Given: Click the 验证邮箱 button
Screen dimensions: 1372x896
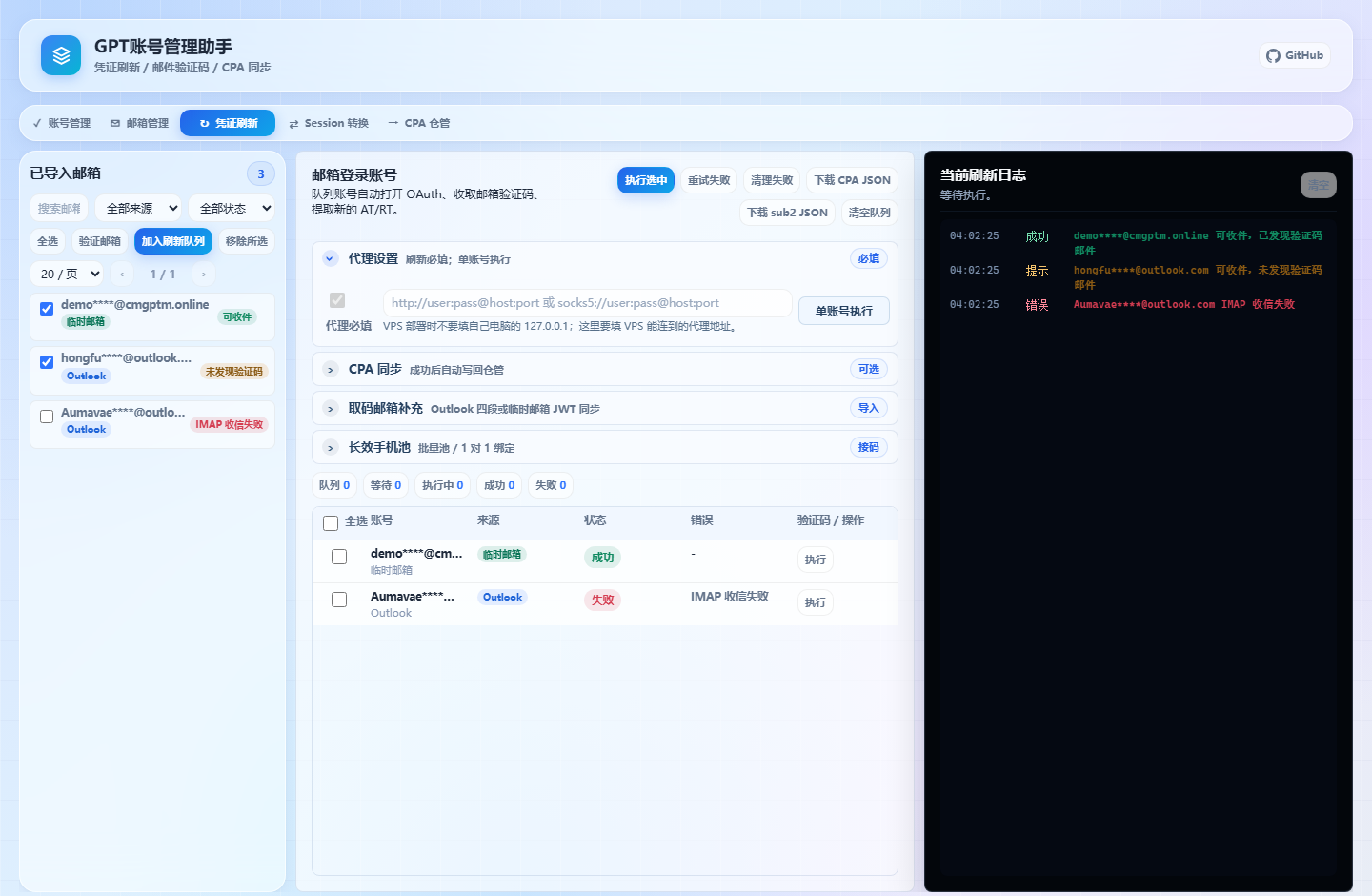Looking at the screenshot, I should [x=100, y=241].
